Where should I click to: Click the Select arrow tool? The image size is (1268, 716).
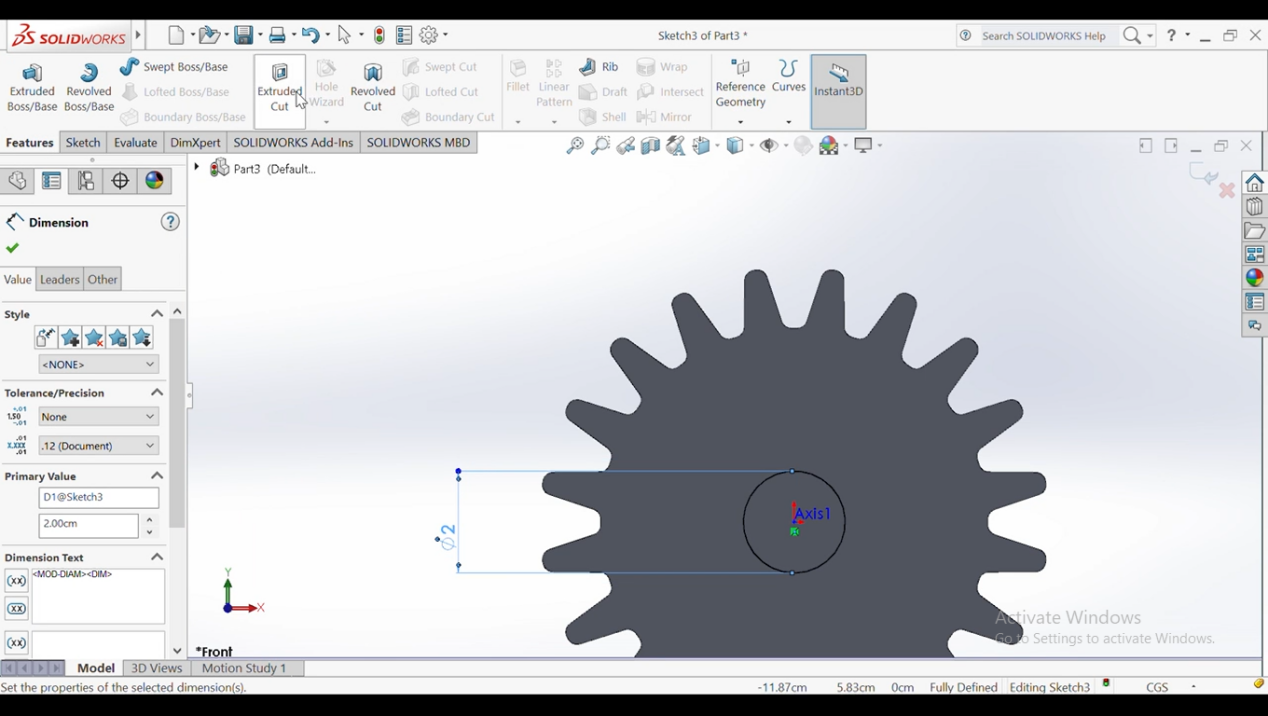tap(346, 35)
